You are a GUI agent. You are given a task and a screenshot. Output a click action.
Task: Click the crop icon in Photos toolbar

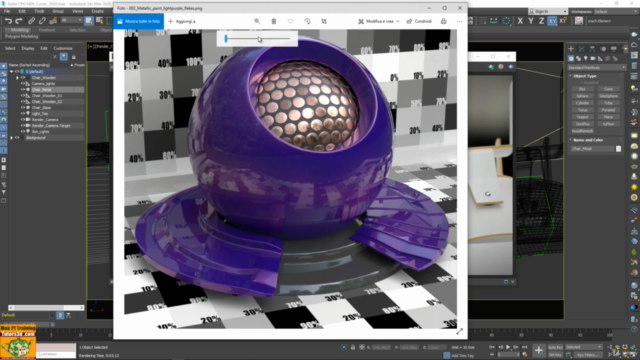point(324,21)
